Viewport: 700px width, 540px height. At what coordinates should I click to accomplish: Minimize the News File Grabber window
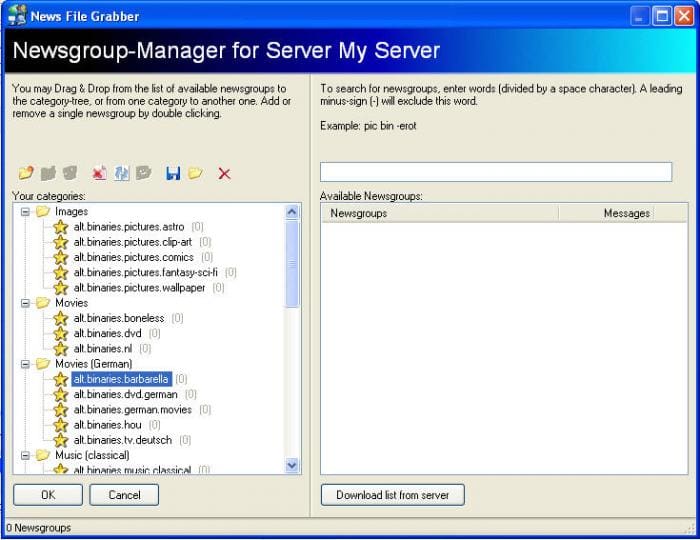640,16
